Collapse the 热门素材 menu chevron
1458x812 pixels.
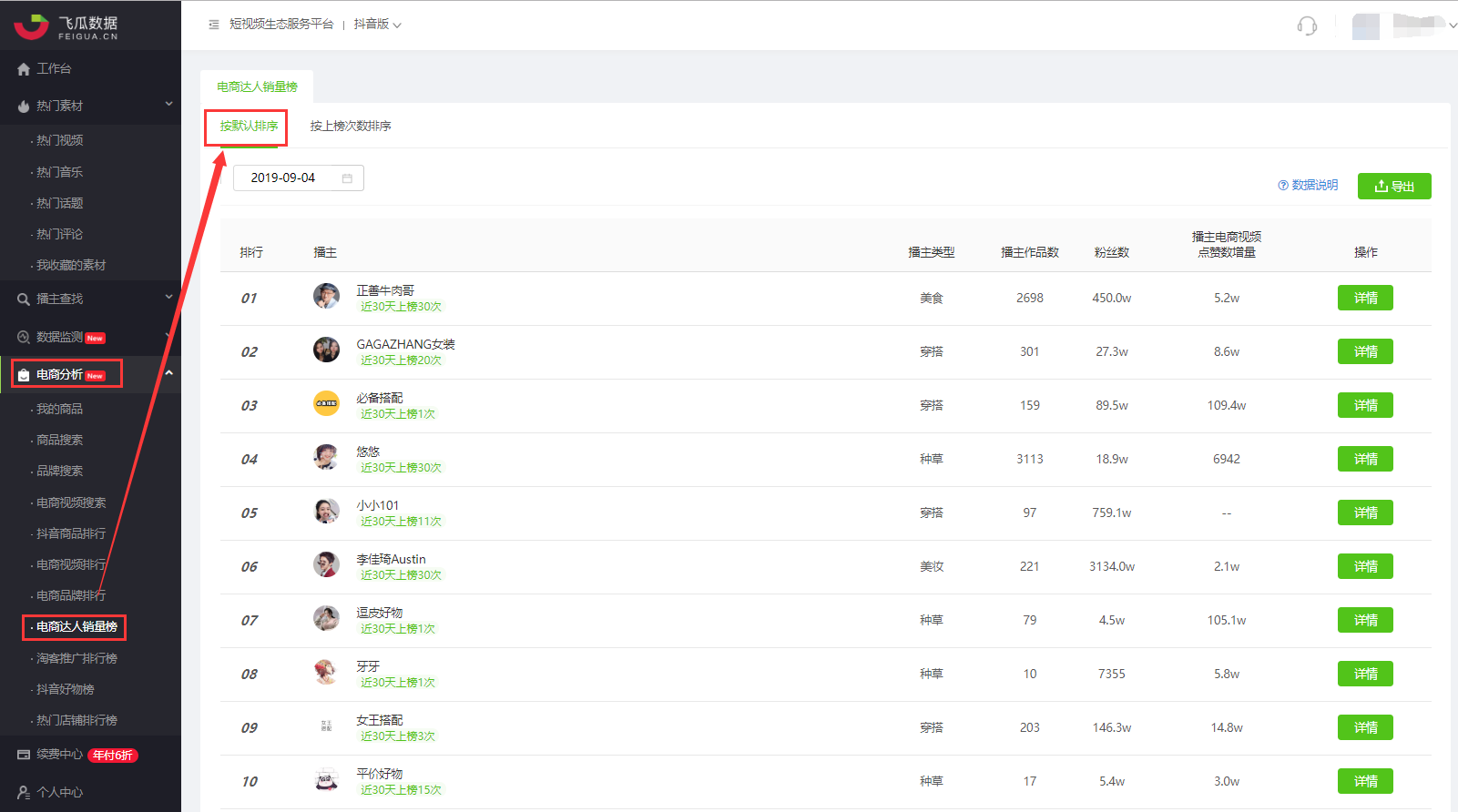coord(168,105)
